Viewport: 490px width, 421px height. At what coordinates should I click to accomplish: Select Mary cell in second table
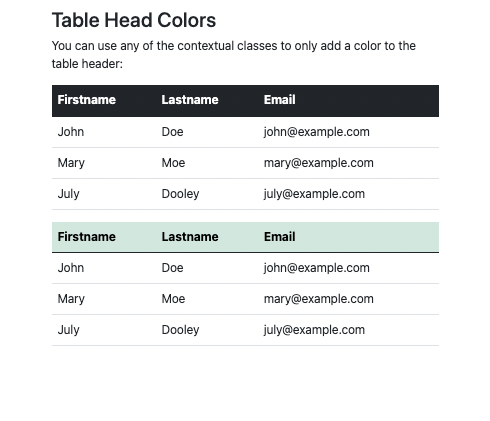pos(71,299)
